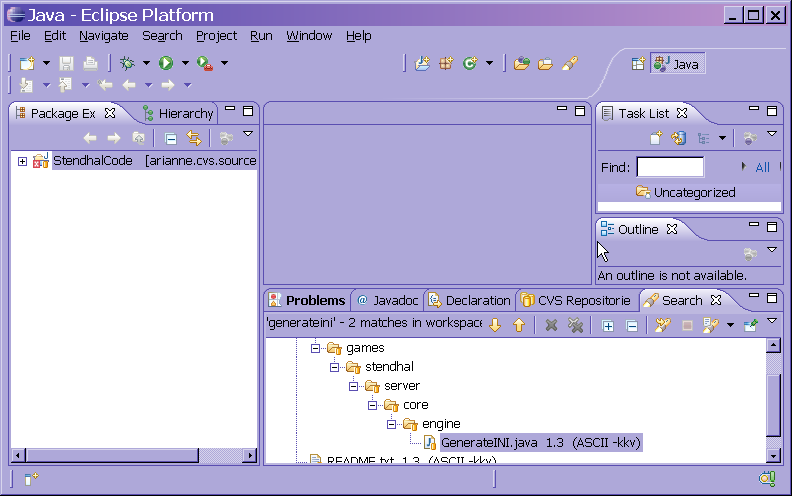Toggle pin the Search view
Image resolution: width=792 pixels, height=496 pixels.
coord(750,325)
